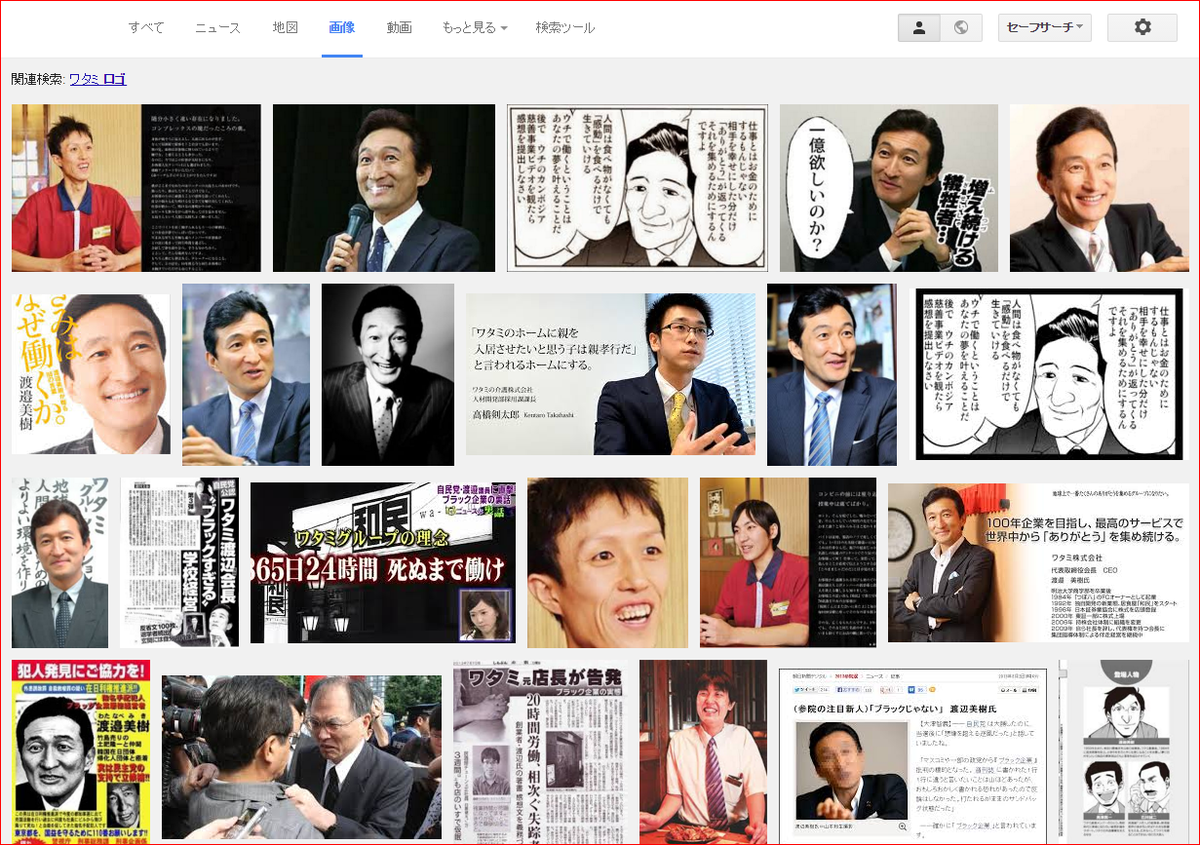This screenshot has width=1200, height=845.
Task: Open newspaper clipping ブラックすぎる学校経営 thumbnail
Action: point(180,562)
